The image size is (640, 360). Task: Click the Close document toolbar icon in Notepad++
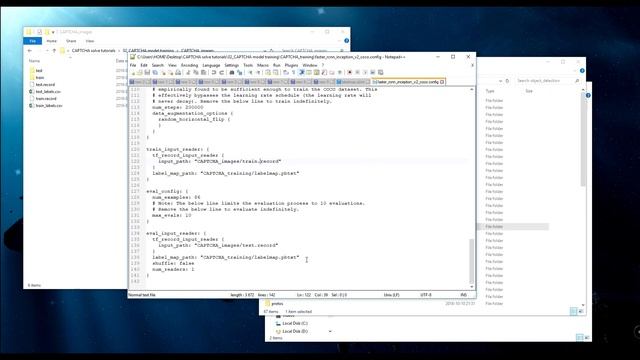click(x=163, y=72)
